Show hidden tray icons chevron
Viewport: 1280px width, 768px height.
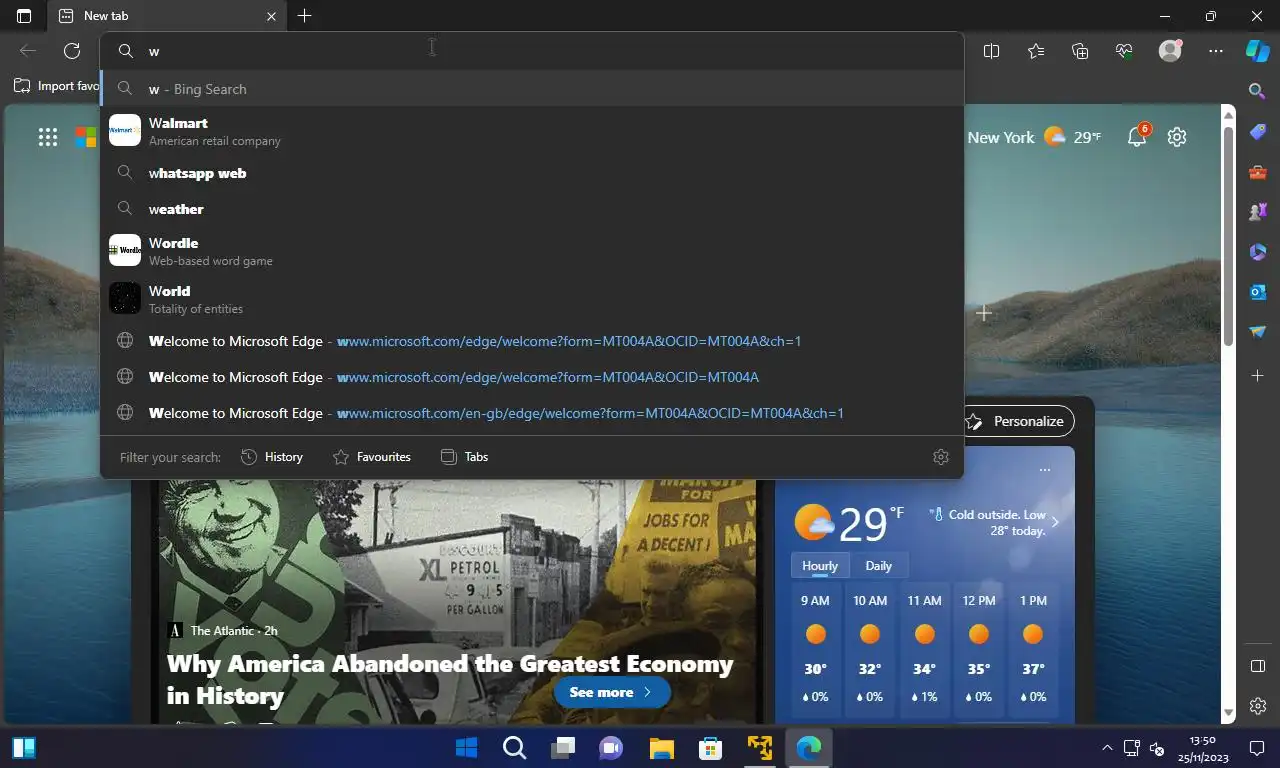click(1106, 748)
